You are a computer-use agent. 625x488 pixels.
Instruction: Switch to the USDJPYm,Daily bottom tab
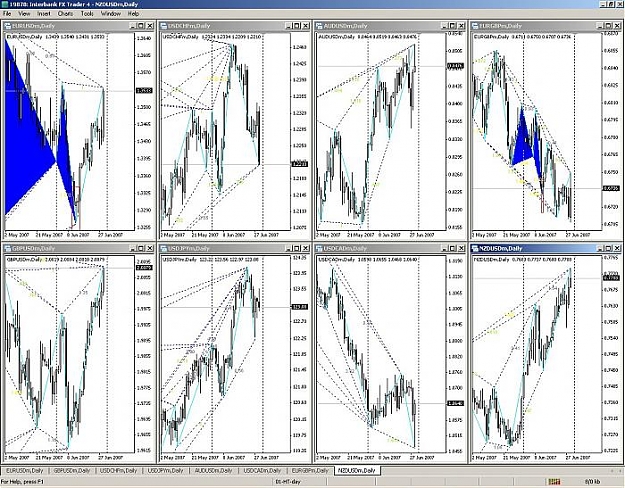(x=165, y=471)
